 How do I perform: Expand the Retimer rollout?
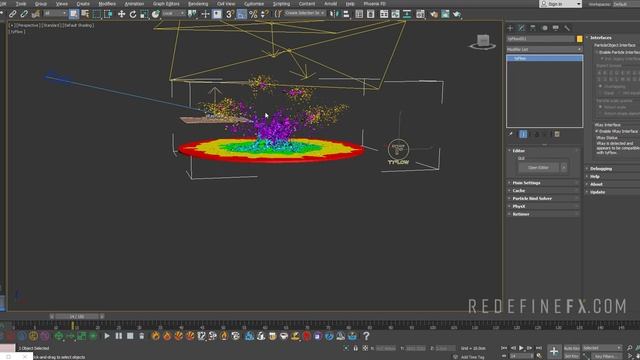[543, 214]
